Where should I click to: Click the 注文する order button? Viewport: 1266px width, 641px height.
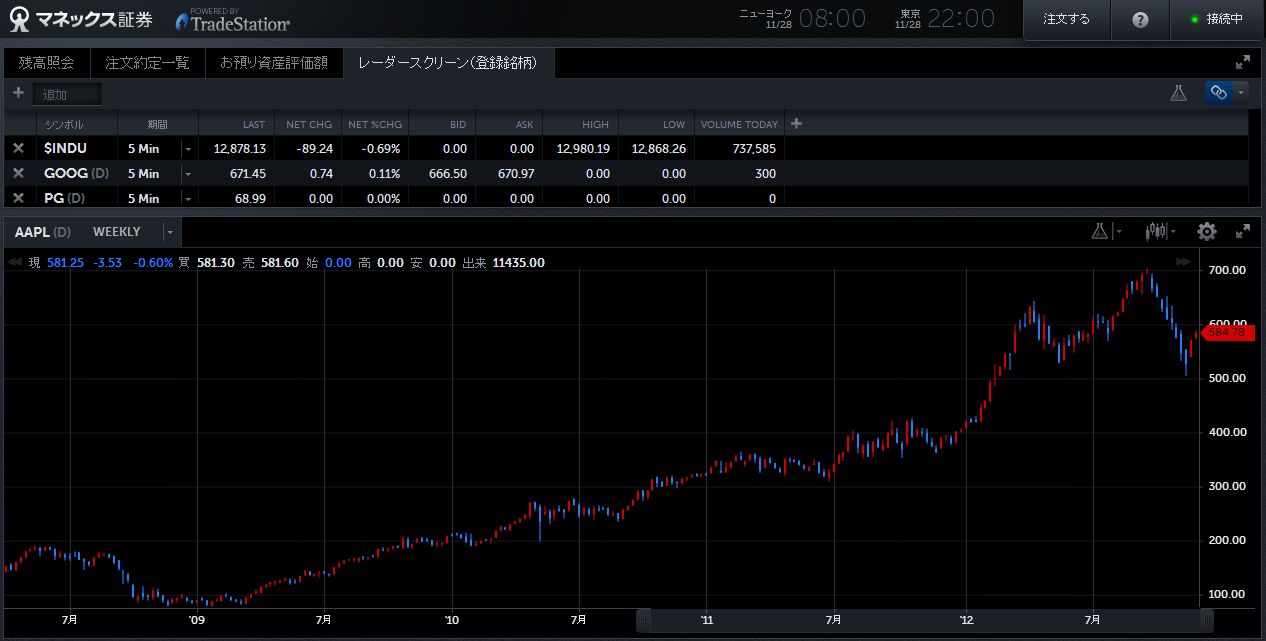click(1066, 19)
